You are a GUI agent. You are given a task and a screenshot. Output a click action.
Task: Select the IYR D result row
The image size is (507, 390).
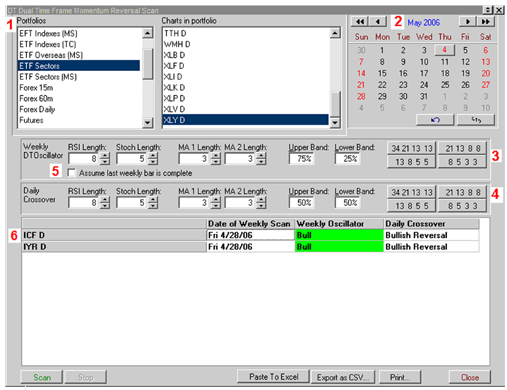pyautogui.click(x=250, y=247)
